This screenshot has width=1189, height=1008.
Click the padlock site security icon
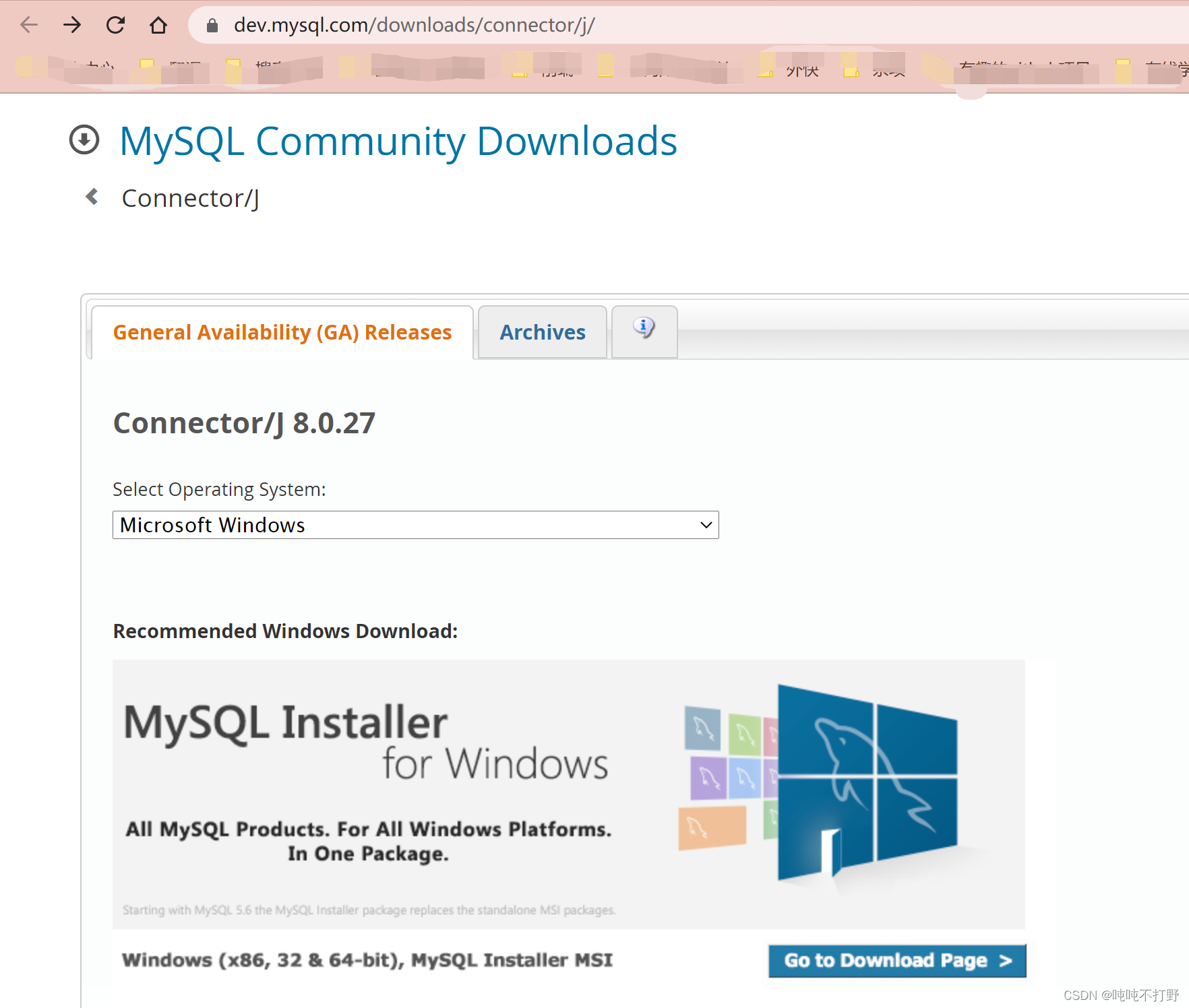click(x=212, y=26)
